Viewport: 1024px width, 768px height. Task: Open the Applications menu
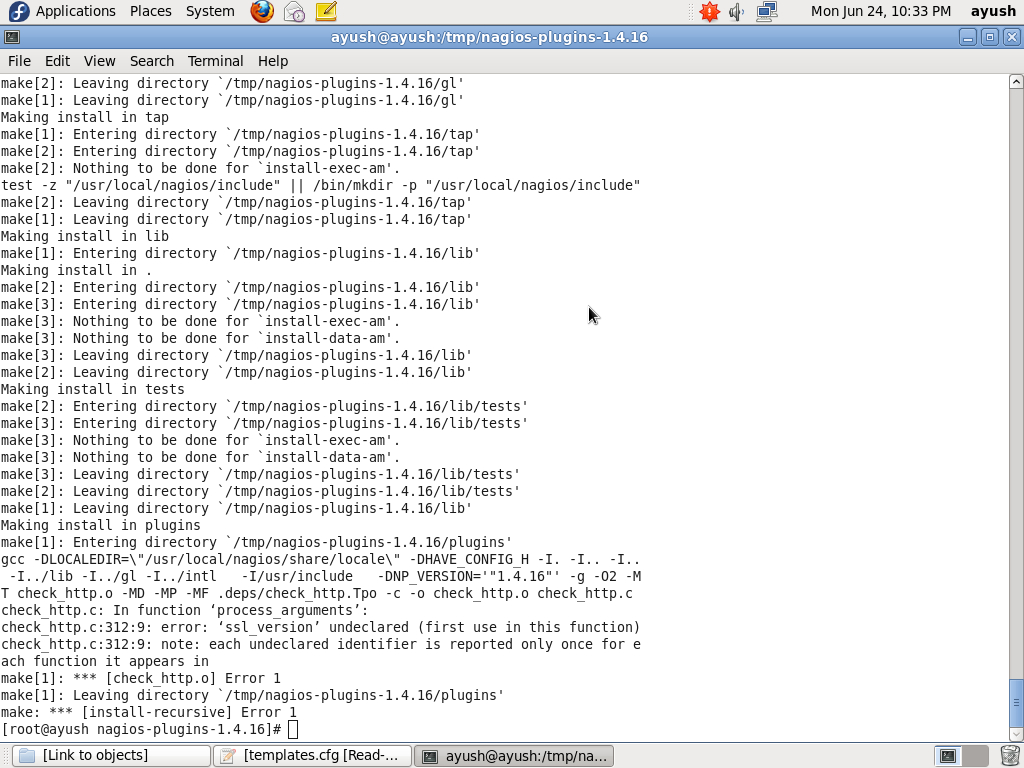(65, 11)
